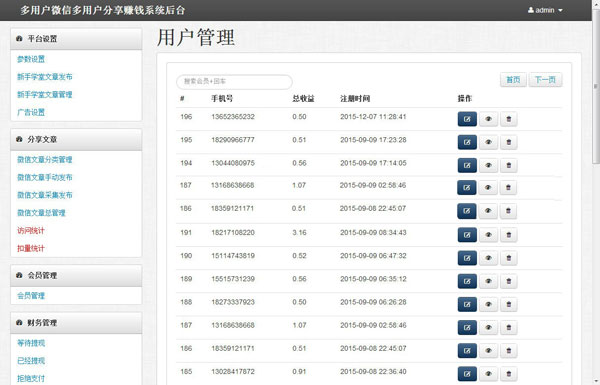View user 18273337923 via eye icon
Viewport: 600px width, 385px height.
coord(488,304)
